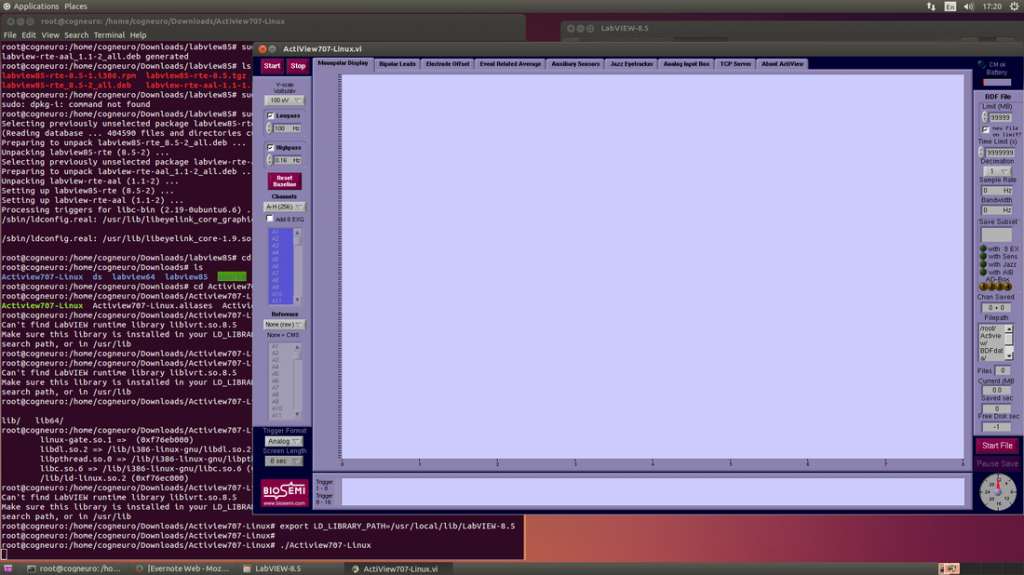Open the Auxiliary Sensors tab
The height and width of the screenshot is (575, 1024).
click(575, 64)
